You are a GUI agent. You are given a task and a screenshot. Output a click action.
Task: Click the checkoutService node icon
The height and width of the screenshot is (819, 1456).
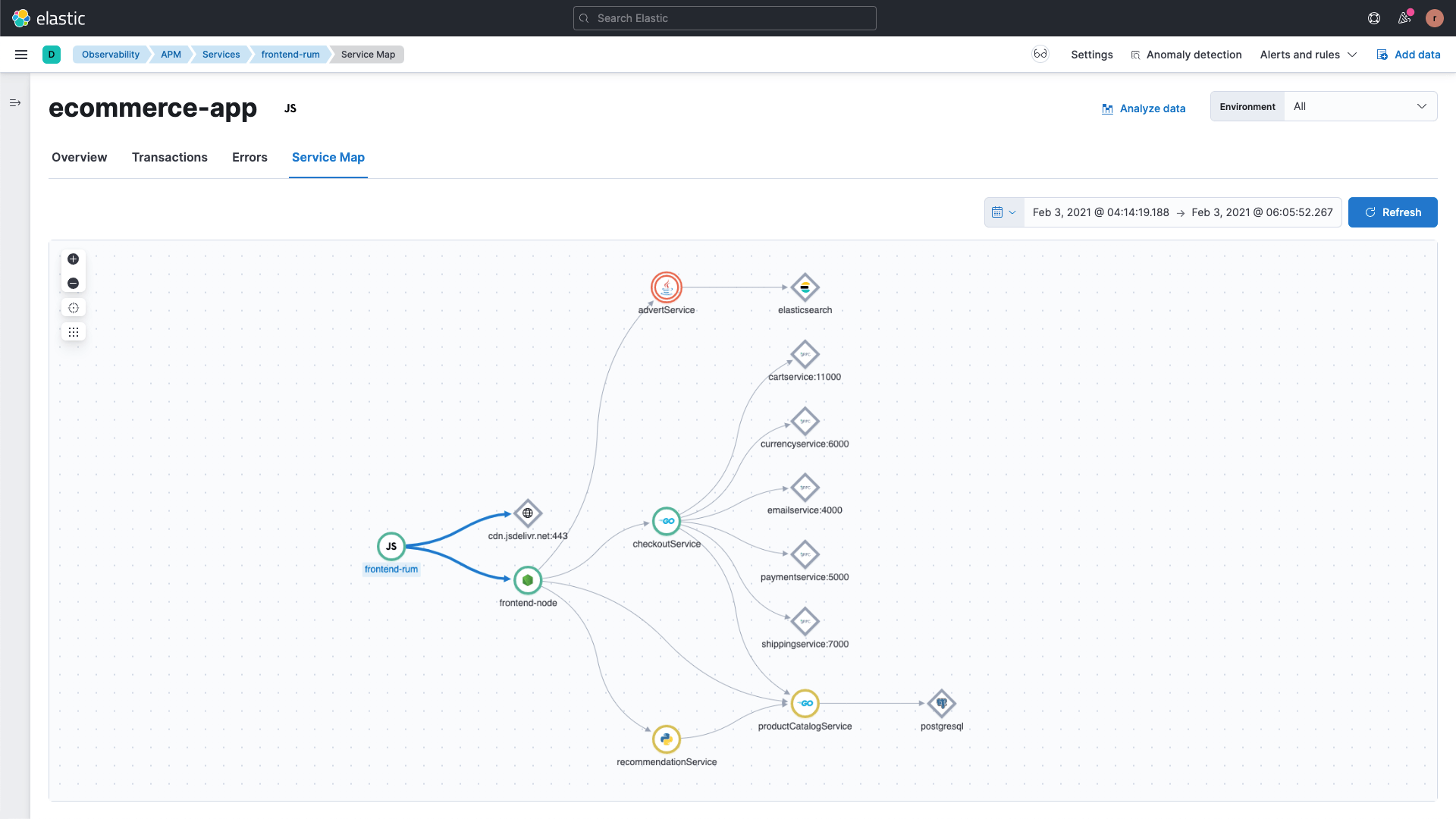click(x=666, y=521)
